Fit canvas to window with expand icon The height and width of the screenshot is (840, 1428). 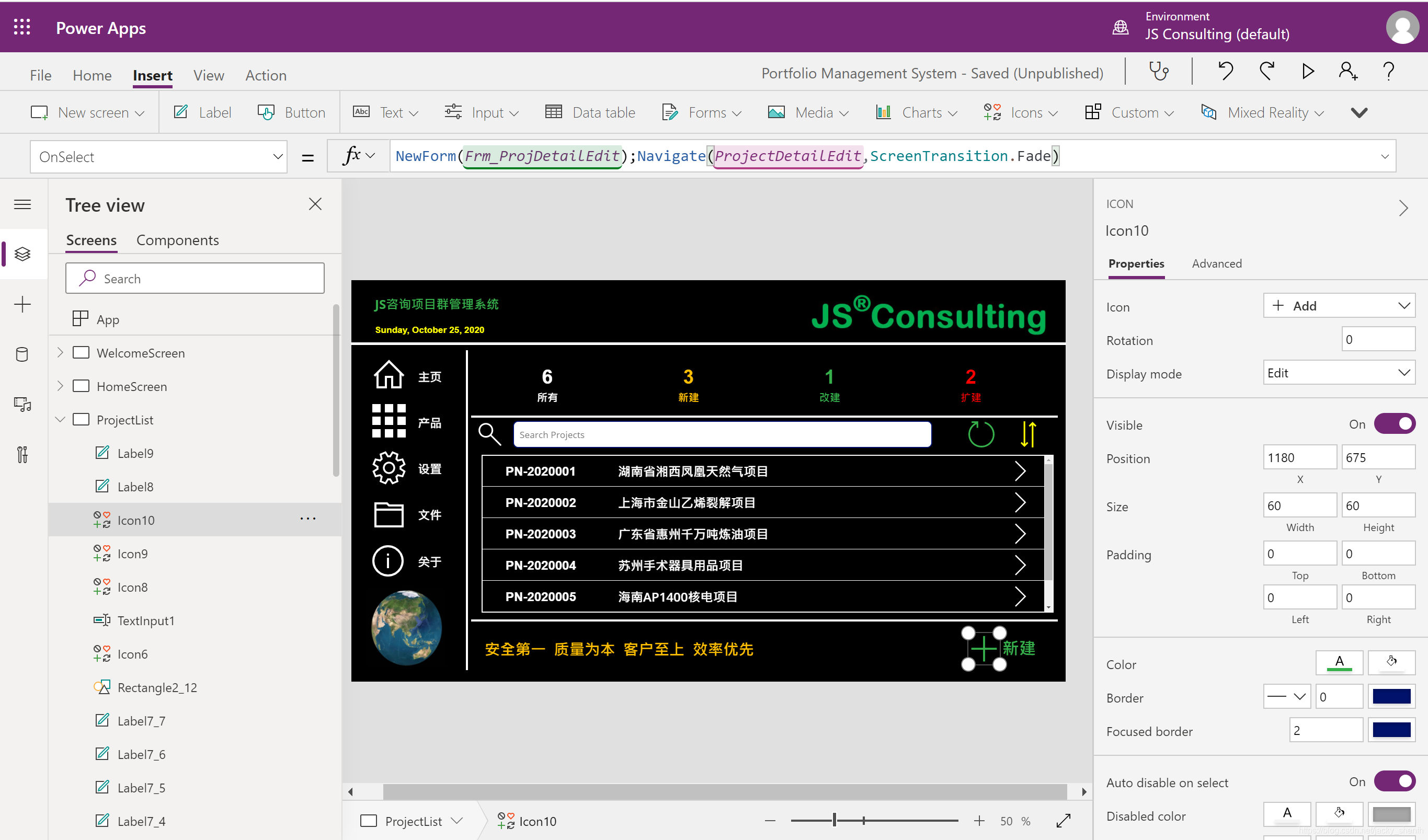coord(1063,821)
